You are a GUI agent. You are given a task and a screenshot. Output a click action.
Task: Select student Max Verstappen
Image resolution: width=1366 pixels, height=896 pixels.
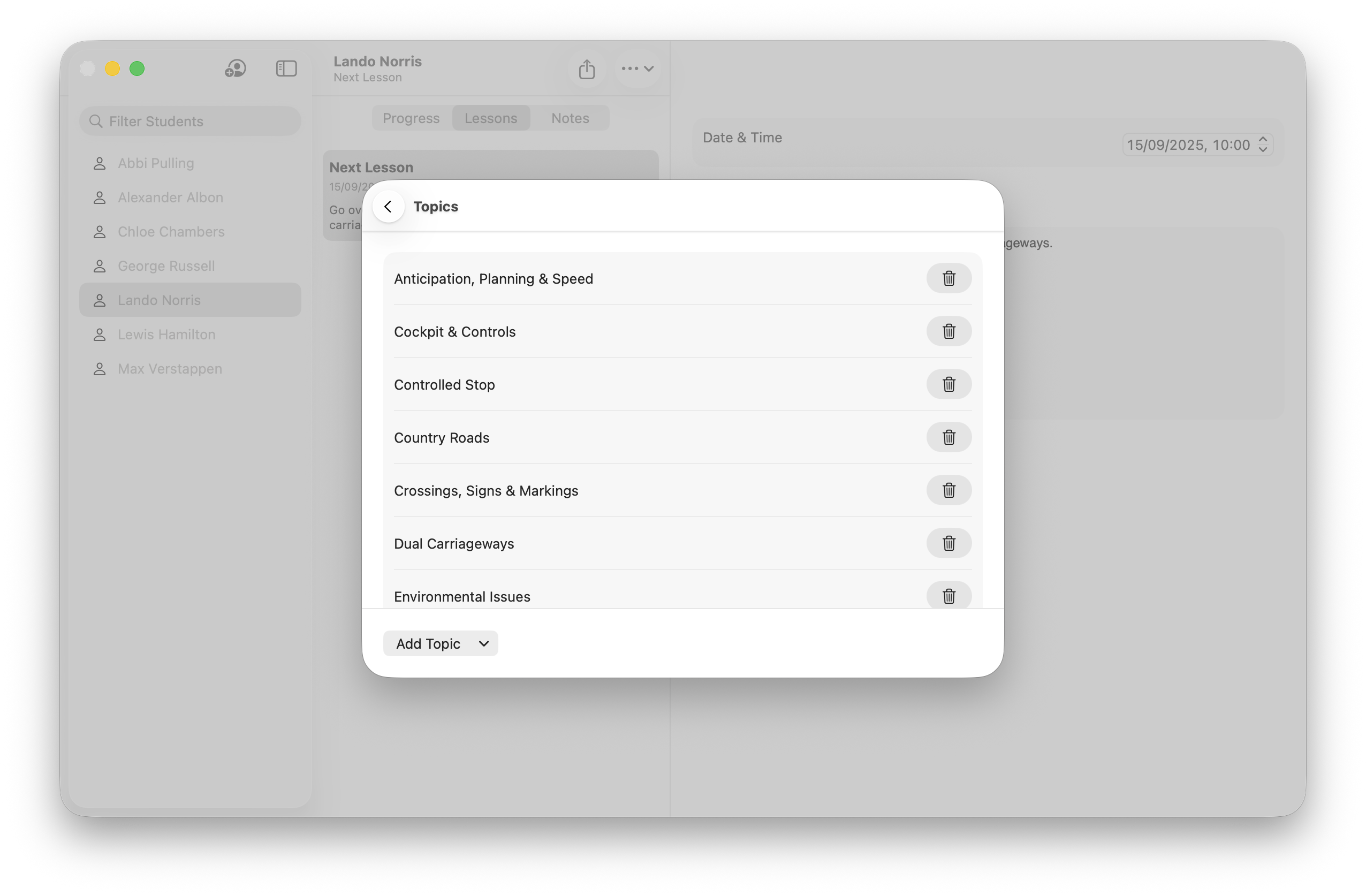(x=169, y=368)
